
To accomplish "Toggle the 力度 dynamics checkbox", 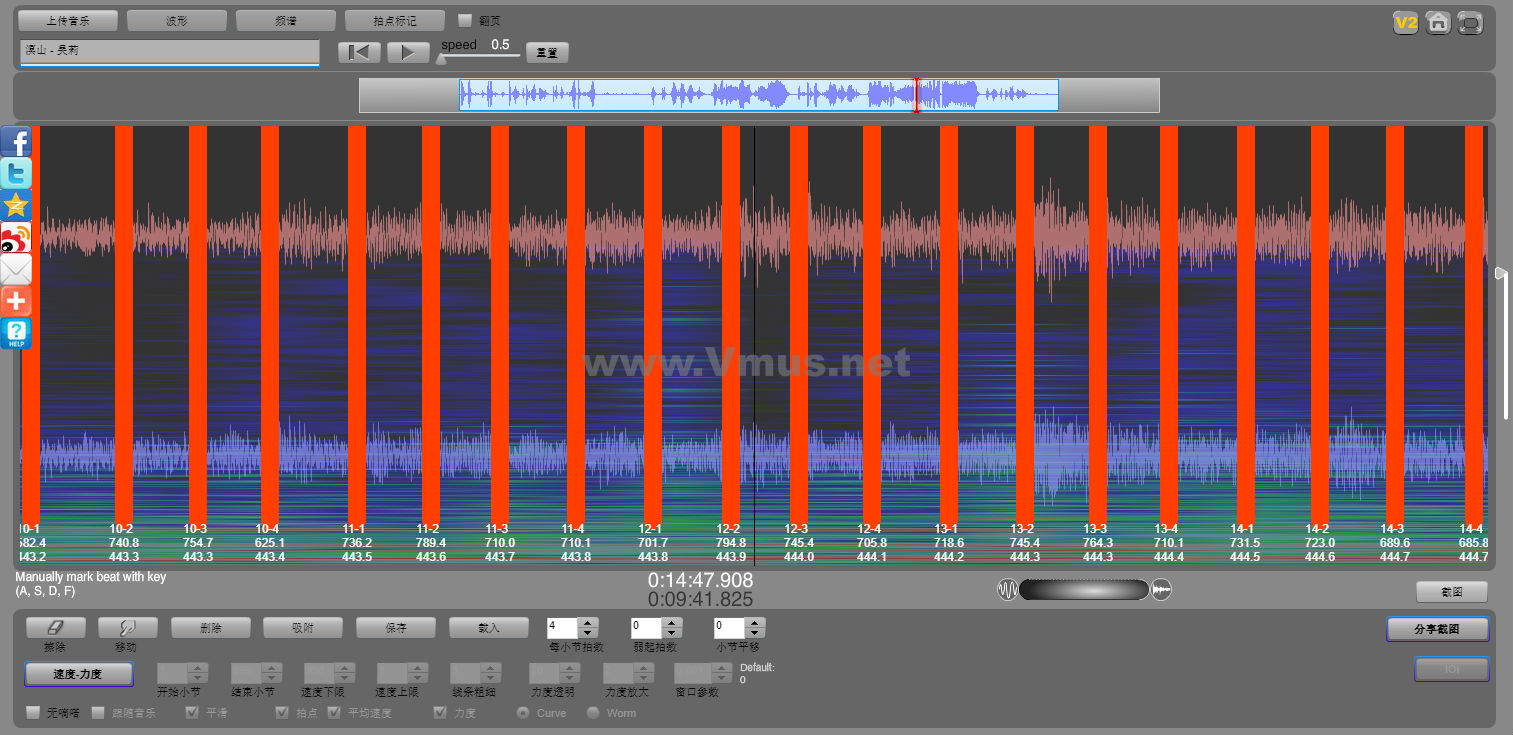I will tap(440, 713).
